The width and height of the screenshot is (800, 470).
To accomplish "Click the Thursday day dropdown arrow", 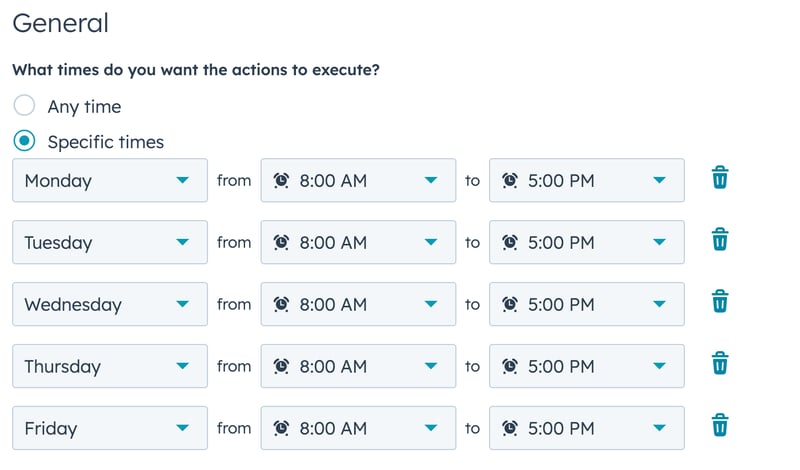I will pyautogui.click(x=182, y=367).
